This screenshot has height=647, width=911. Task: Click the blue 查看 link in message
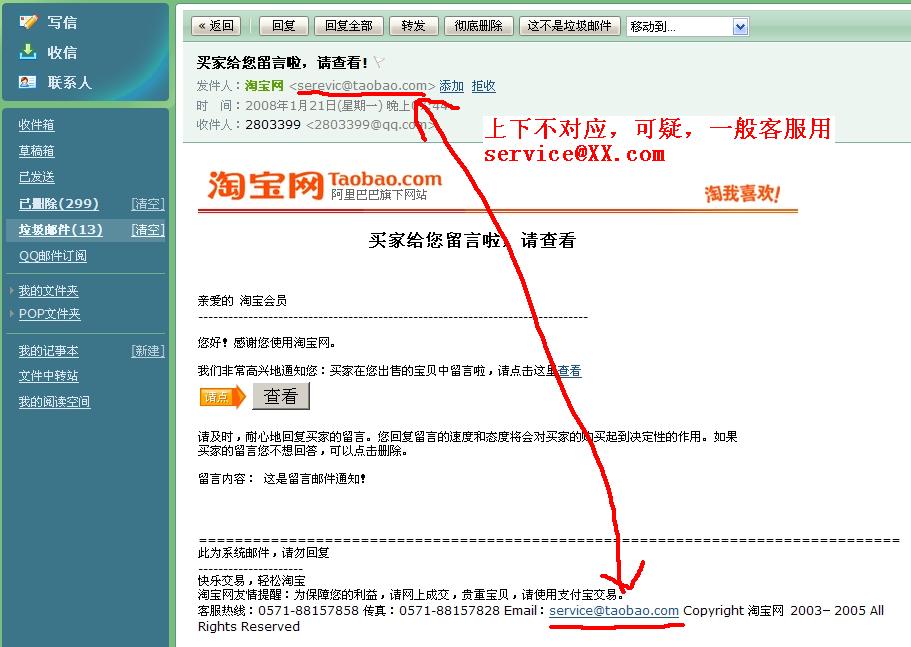pos(570,371)
